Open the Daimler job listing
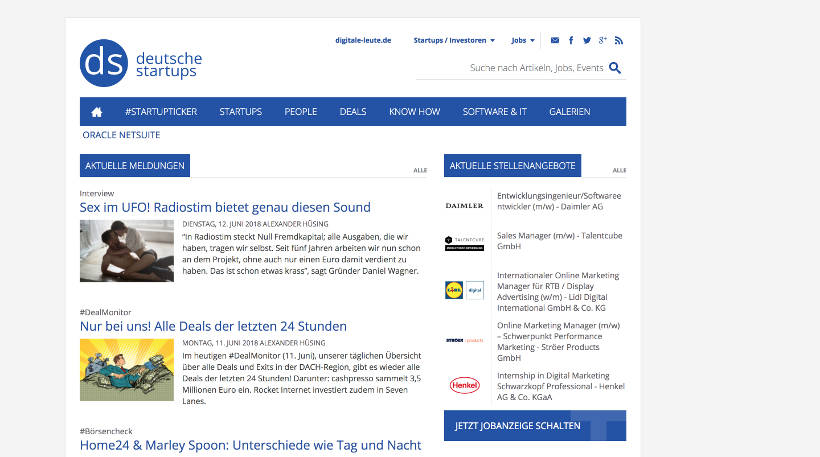The height and width of the screenshot is (457, 820). pos(558,201)
